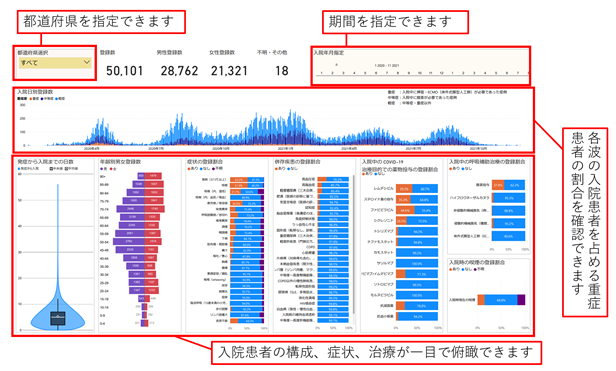Image resolution: width=616 pixels, height=371 pixels.
Task: Click the orange あり bar for レムデシビル
Action: click(404, 189)
